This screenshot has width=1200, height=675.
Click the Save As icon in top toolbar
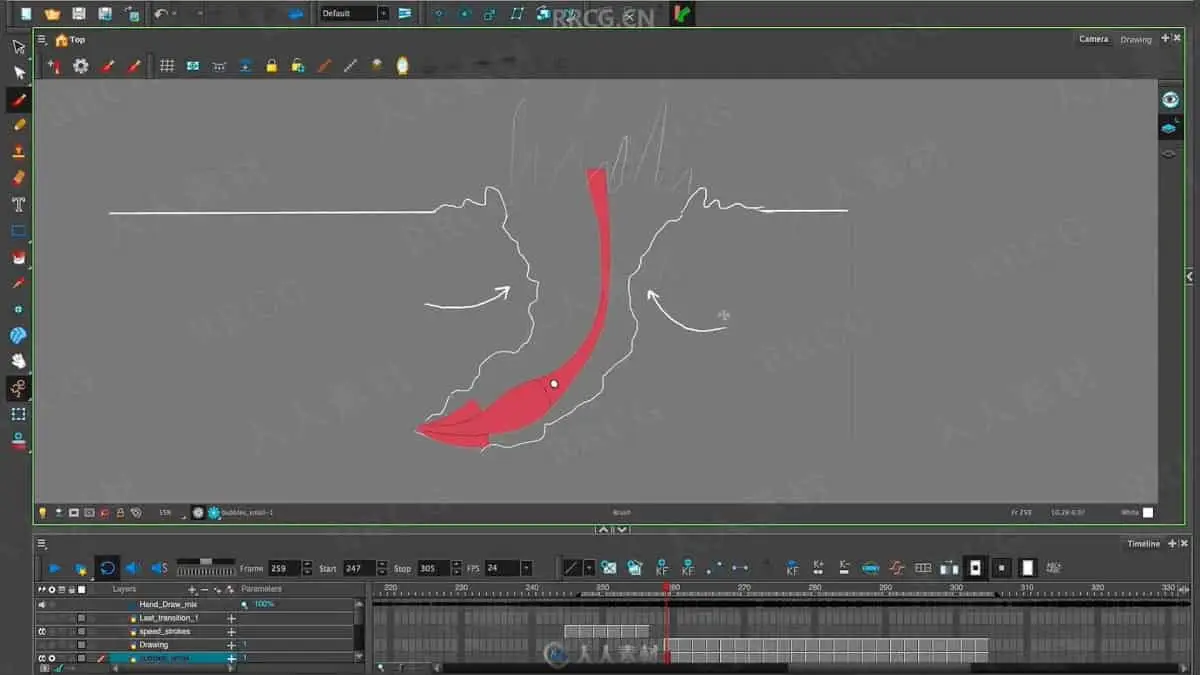coord(104,14)
